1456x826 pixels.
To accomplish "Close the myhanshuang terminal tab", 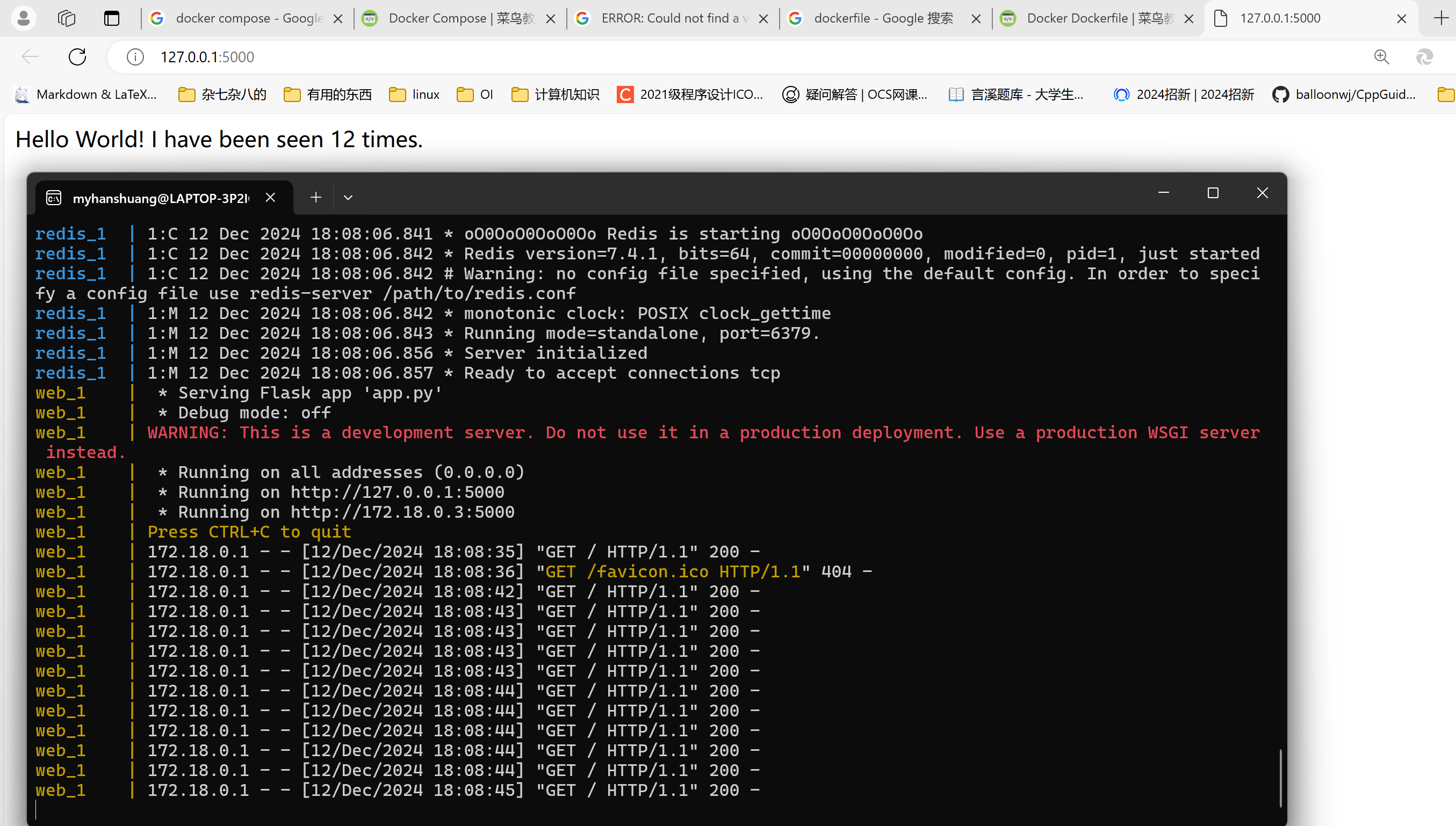I will click(x=271, y=198).
